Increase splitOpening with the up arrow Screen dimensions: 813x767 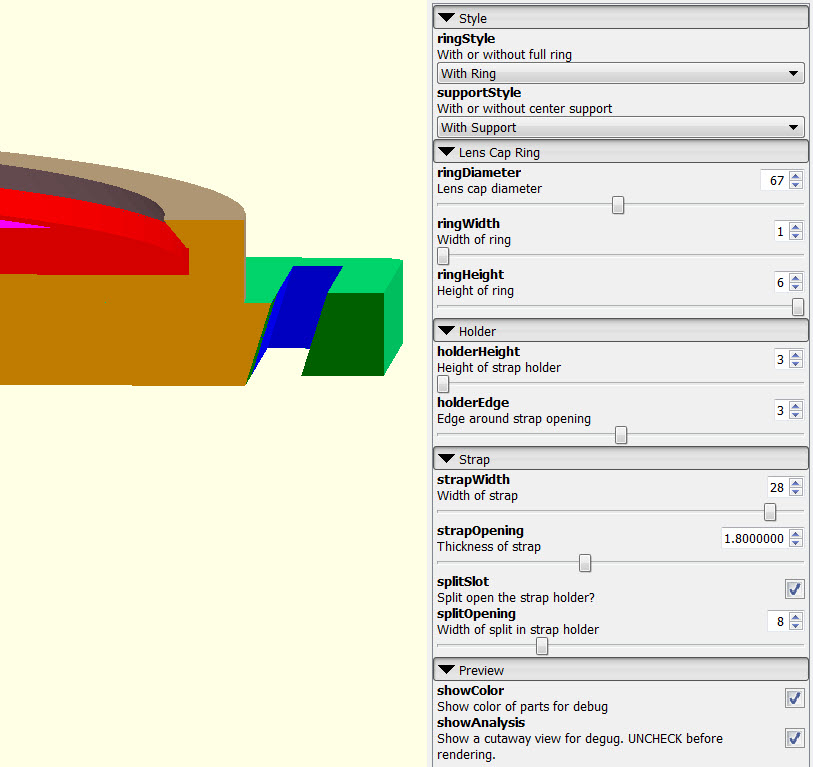click(x=796, y=617)
